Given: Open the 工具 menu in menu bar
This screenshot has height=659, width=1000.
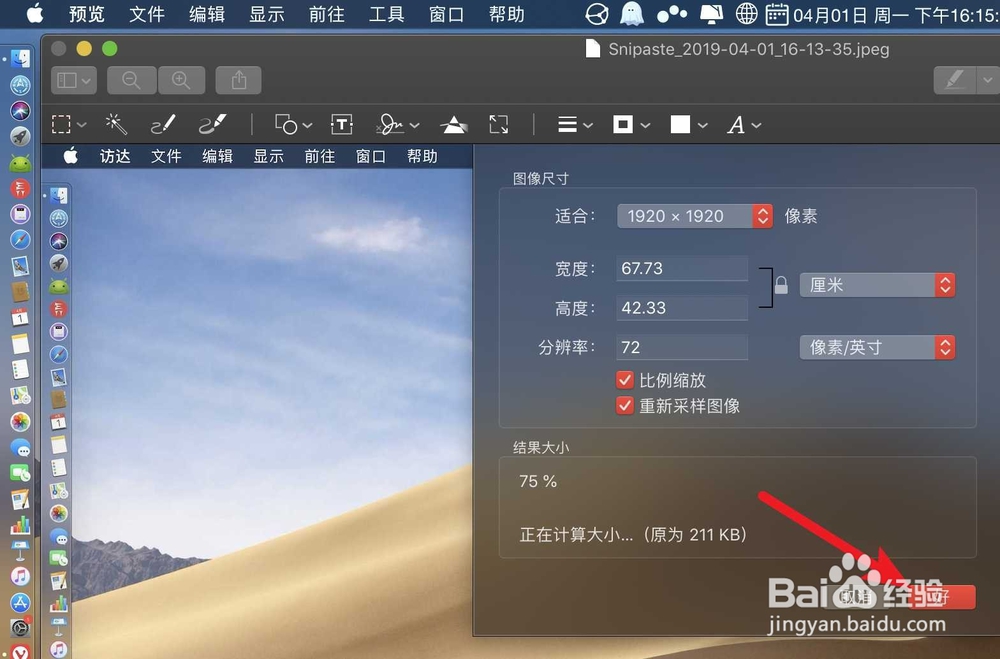Looking at the screenshot, I should click(x=386, y=15).
